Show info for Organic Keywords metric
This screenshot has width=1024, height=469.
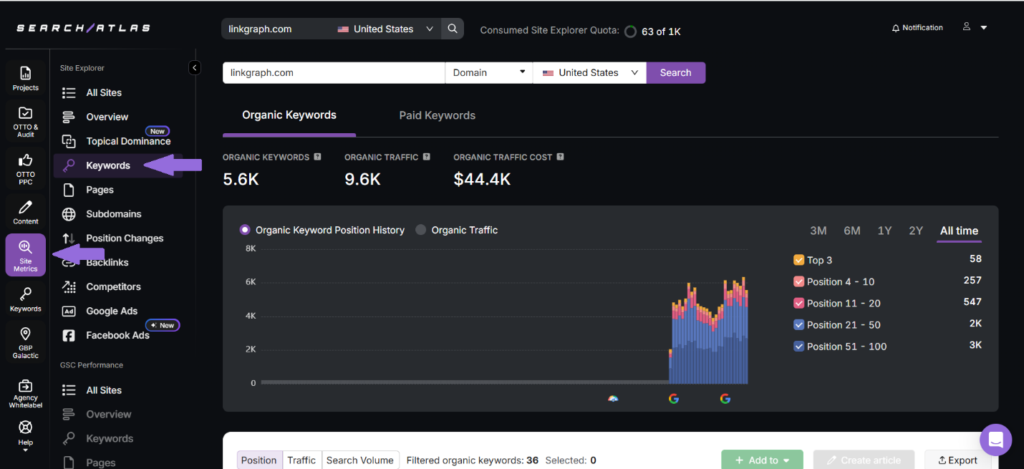click(x=317, y=157)
